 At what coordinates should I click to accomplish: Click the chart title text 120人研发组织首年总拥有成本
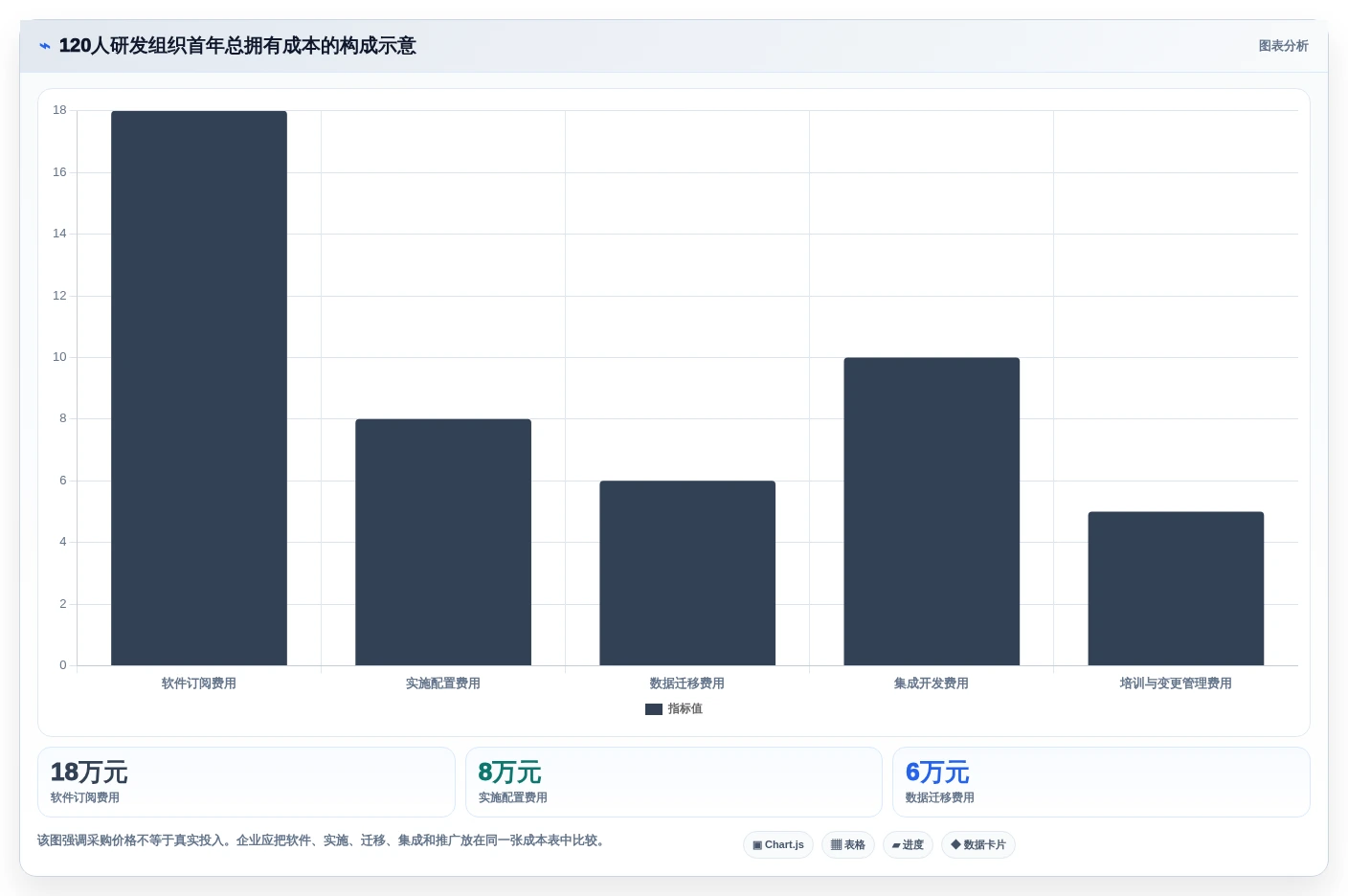(x=237, y=46)
